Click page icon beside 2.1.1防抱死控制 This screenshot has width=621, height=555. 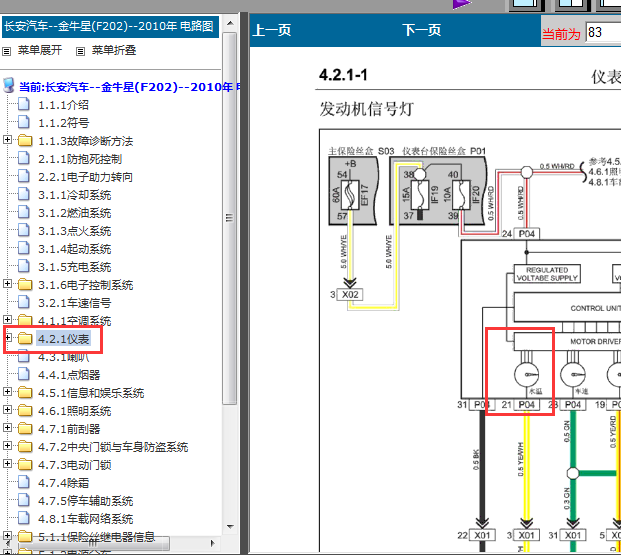click(24, 158)
